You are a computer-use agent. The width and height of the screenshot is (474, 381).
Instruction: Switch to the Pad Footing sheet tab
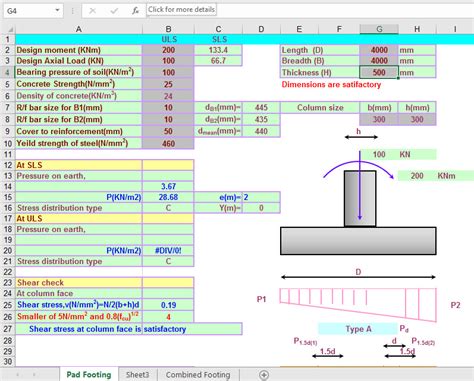(89, 375)
